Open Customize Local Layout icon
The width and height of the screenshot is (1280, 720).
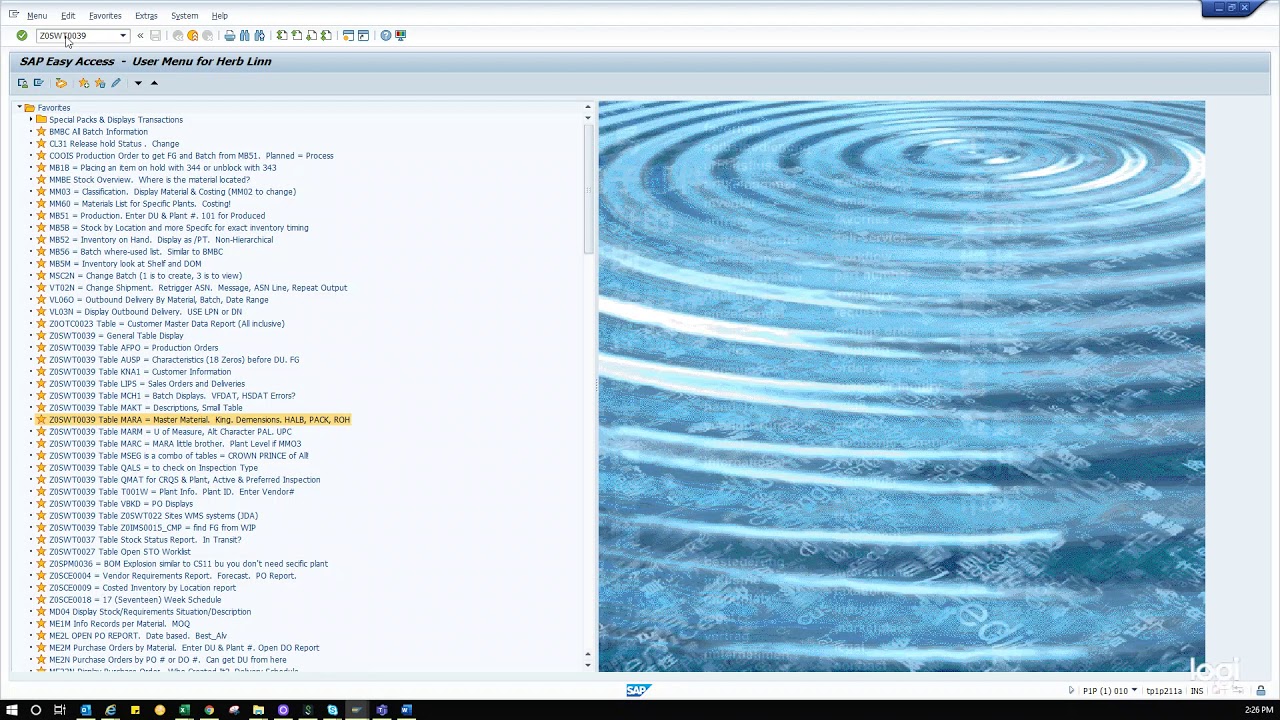pos(401,36)
